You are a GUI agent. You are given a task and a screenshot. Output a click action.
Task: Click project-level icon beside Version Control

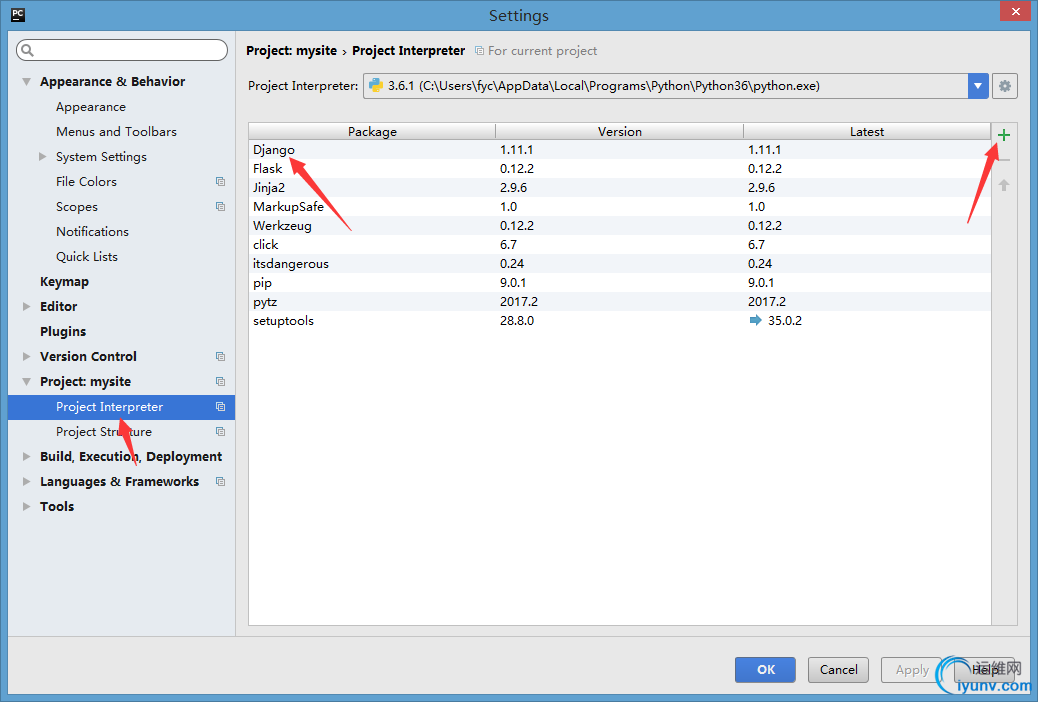[220, 356]
